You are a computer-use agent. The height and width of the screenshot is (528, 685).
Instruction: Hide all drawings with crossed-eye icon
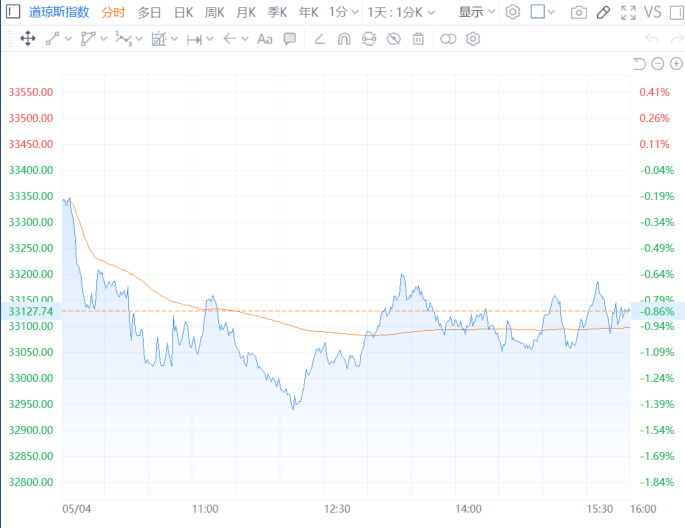coord(393,39)
